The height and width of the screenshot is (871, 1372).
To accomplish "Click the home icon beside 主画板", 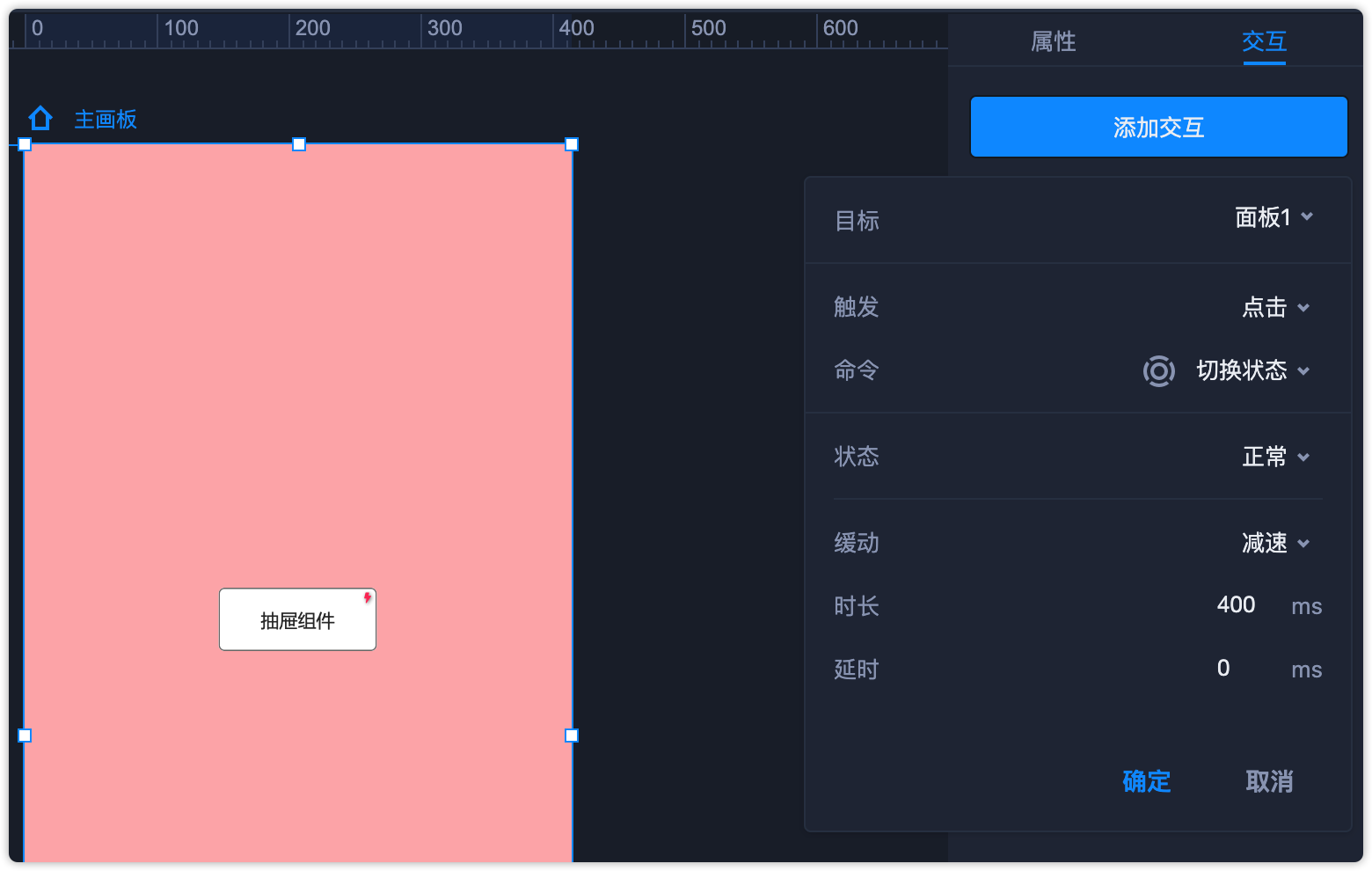I will point(40,118).
